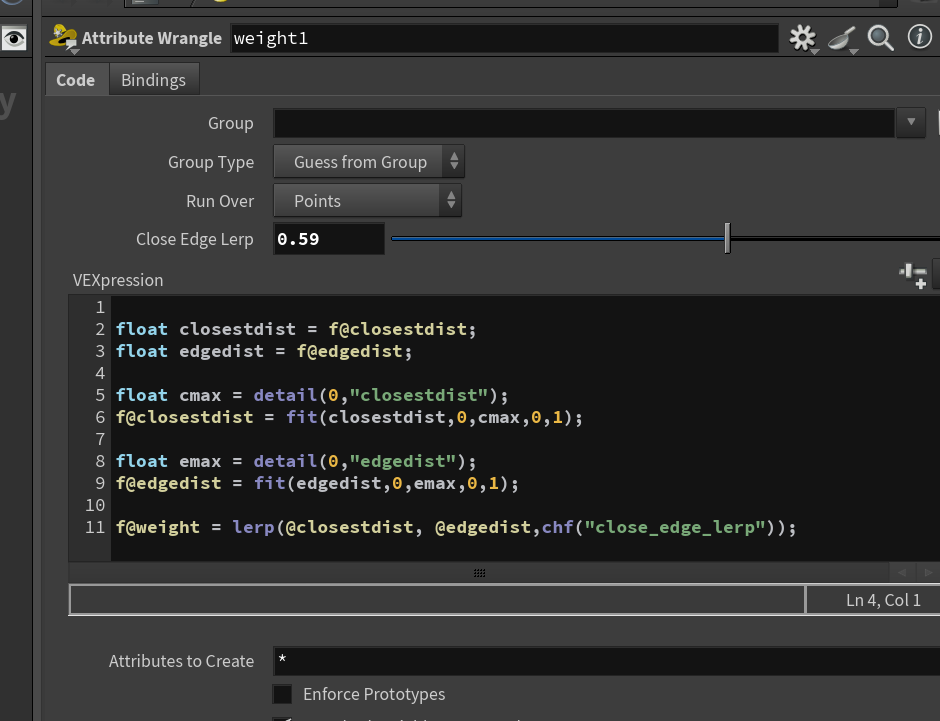
Task: Click line 11 in the VEXpression editor
Action: (456, 527)
